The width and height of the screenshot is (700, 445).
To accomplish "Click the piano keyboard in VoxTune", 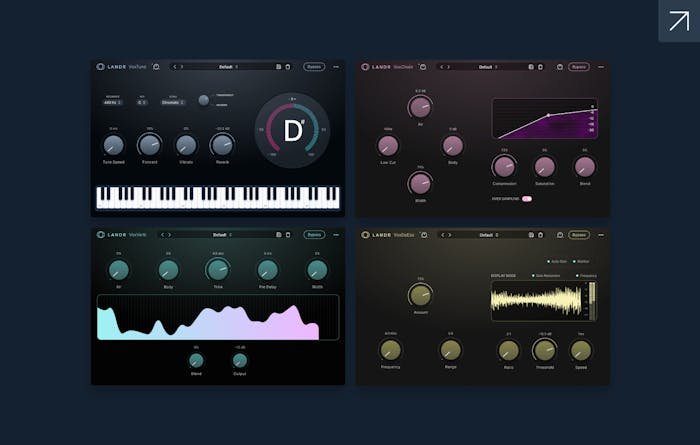I will point(218,197).
